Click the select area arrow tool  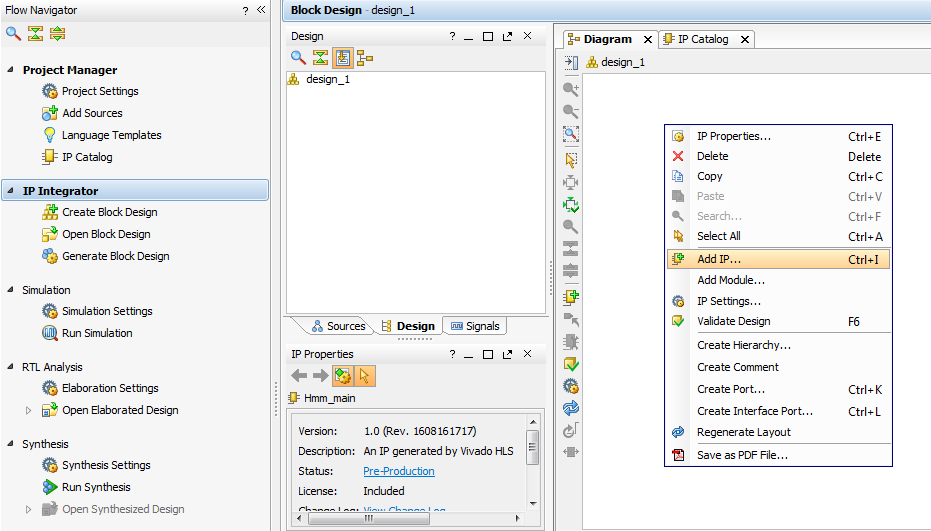571,160
